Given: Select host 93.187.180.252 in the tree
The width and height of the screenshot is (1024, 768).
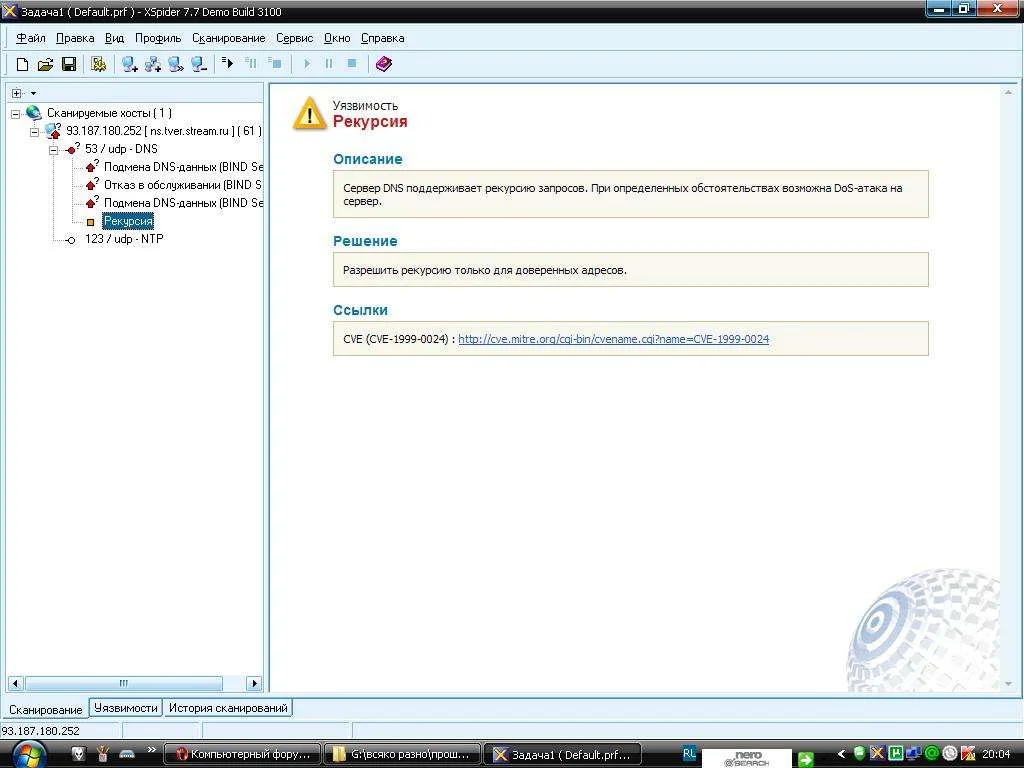Looking at the screenshot, I should click(164, 131).
